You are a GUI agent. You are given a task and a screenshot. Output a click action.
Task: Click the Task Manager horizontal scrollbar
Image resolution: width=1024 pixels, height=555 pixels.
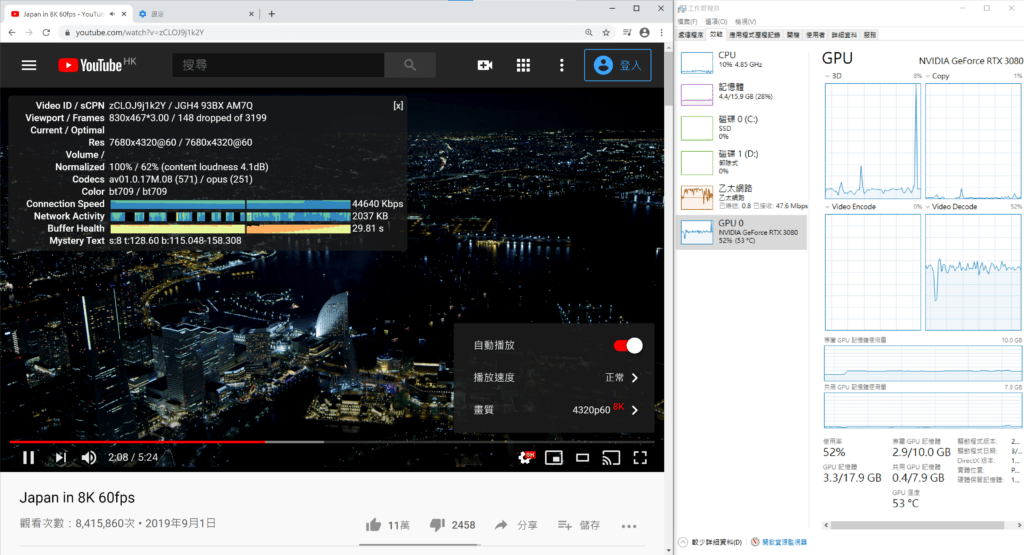[917, 525]
